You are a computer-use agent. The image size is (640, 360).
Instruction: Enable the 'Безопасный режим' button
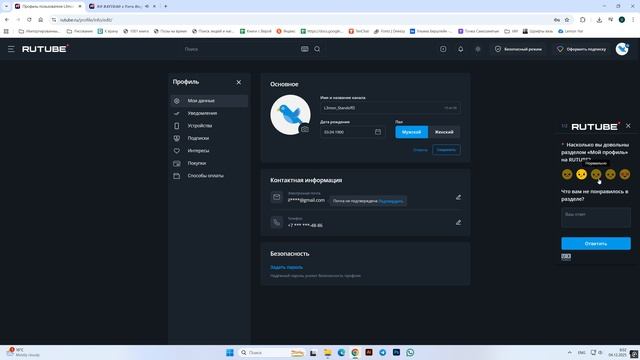(x=518, y=49)
